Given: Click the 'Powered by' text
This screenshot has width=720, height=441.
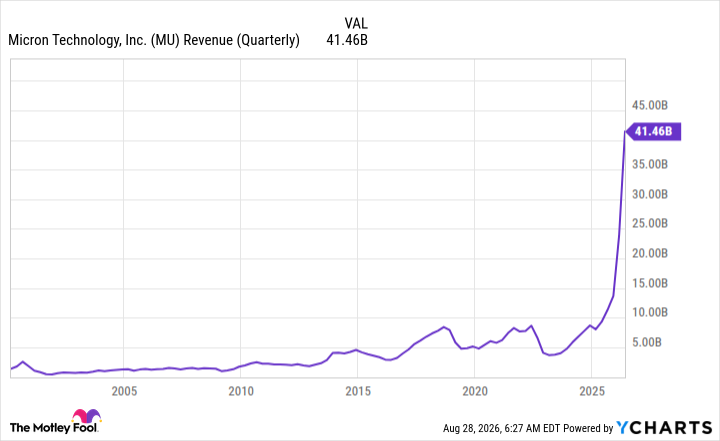Looking at the screenshot, I should pos(588,428).
